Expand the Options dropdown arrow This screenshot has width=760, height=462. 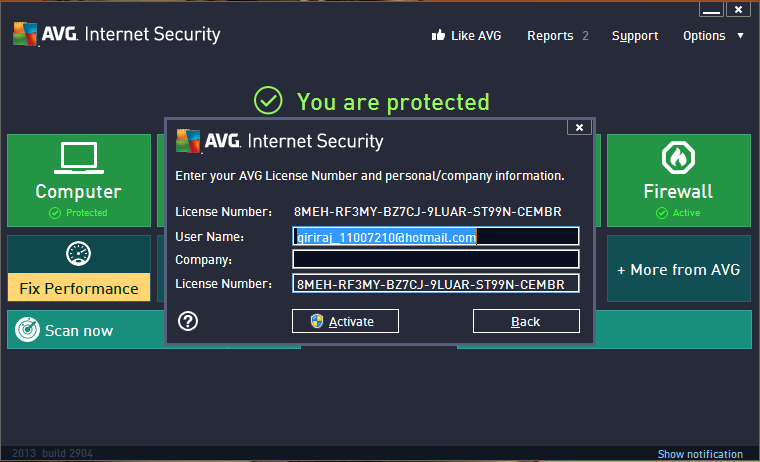click(740, 35)
